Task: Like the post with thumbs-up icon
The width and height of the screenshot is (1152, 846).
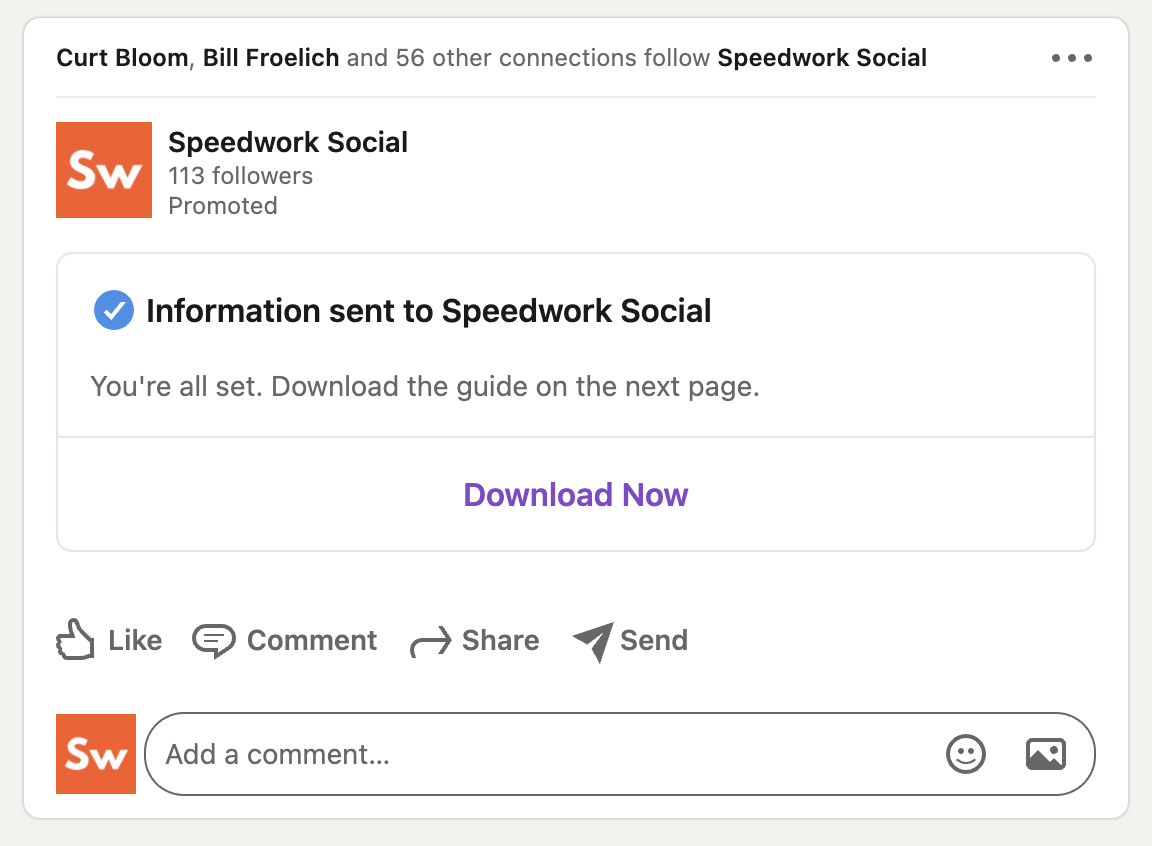Action: [75, 640]
